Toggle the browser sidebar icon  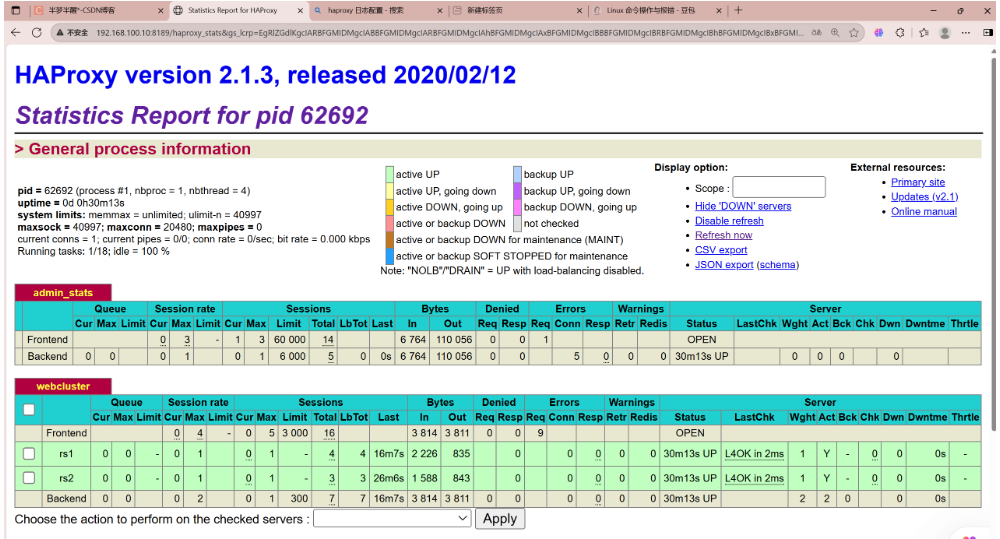click(987, 33)
